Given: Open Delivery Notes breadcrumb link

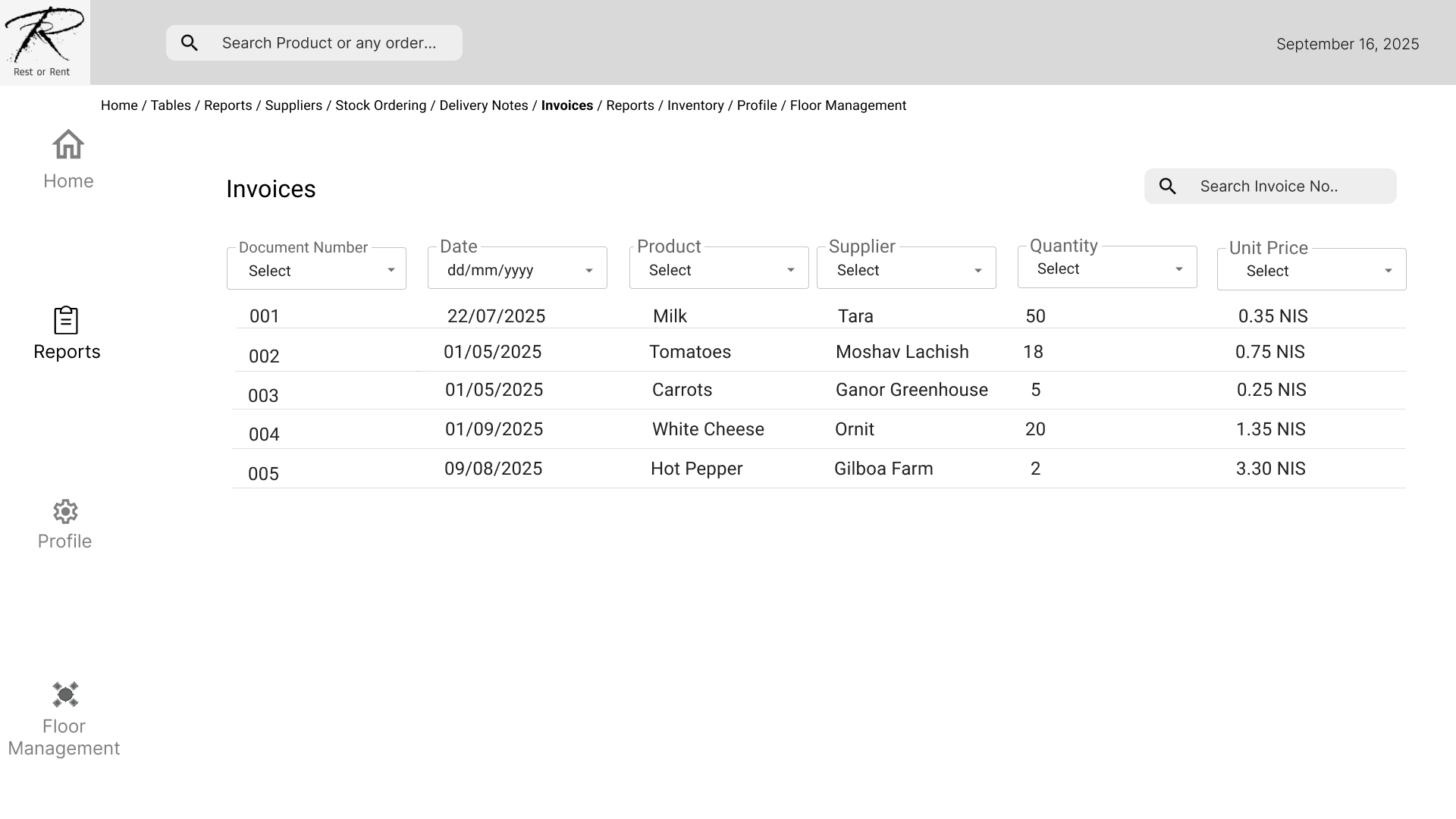Looking at the screenshot, I should tap(483, 105).
